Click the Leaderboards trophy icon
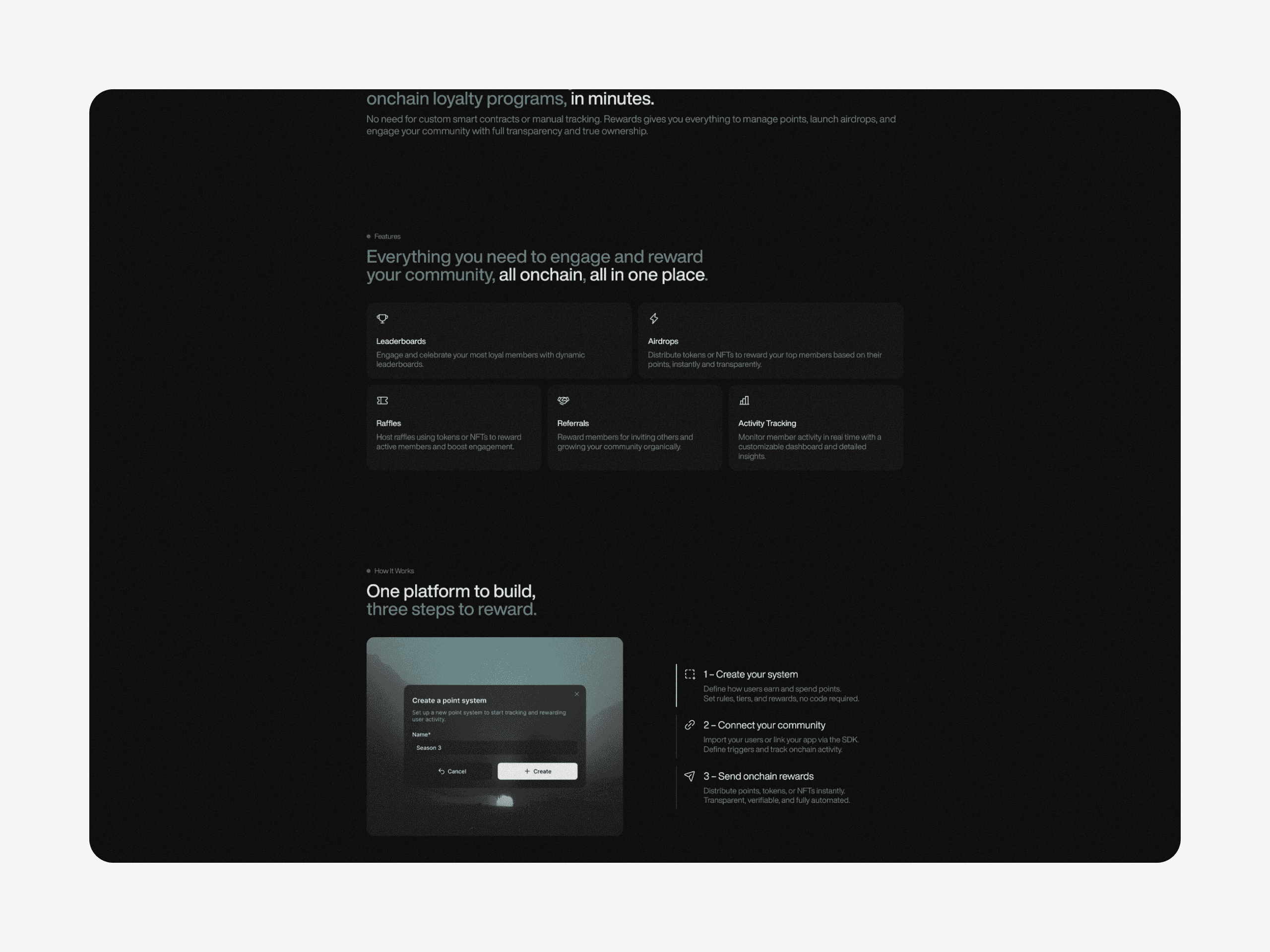This screenshot has width=1270, height=952. tap(382, 318)
